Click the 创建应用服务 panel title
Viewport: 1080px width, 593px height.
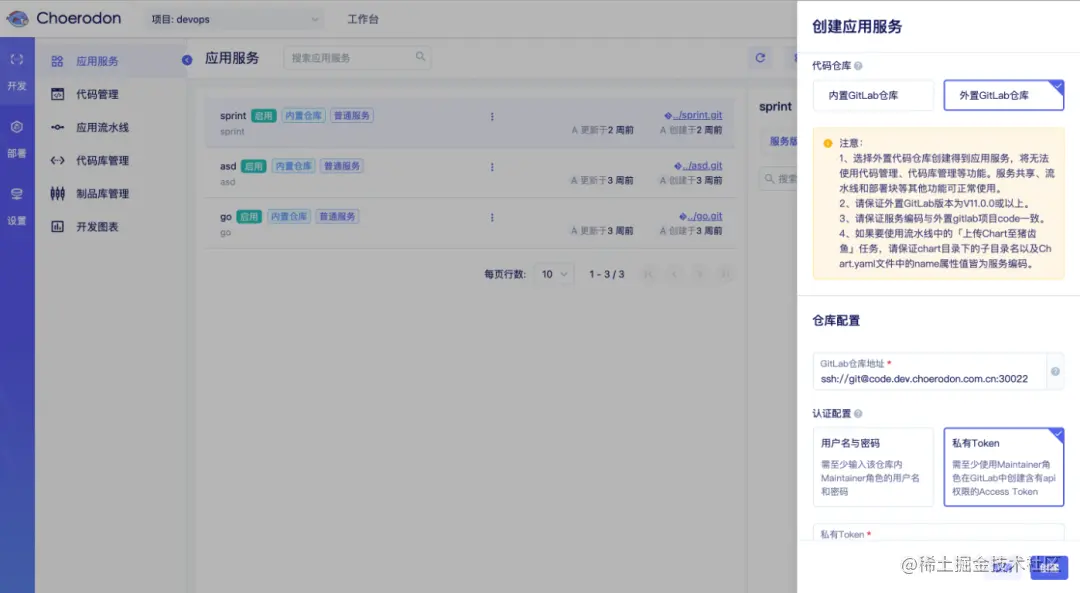click(857, 27)
